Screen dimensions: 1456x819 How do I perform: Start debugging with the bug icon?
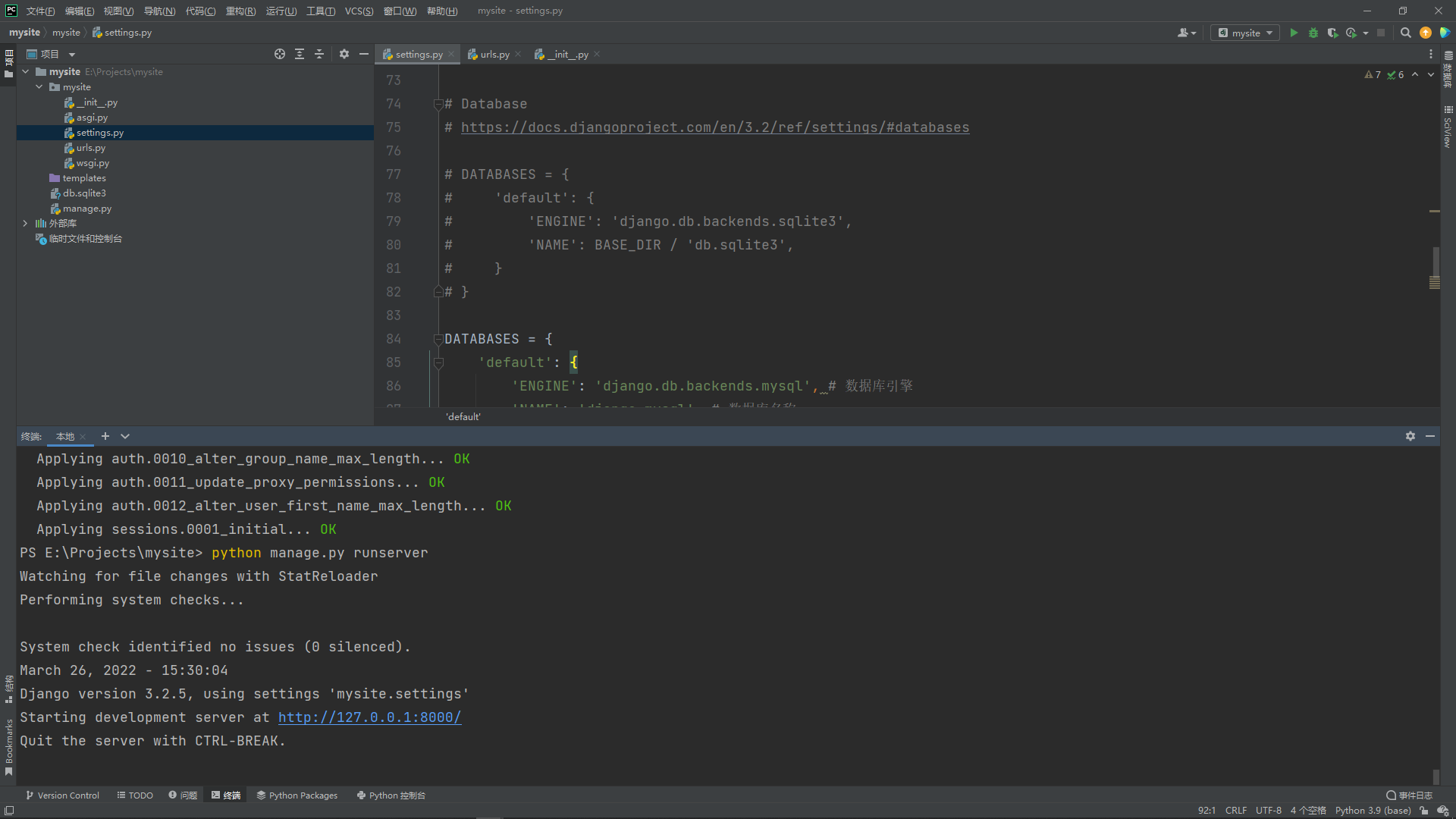(x=1313, y=33)
